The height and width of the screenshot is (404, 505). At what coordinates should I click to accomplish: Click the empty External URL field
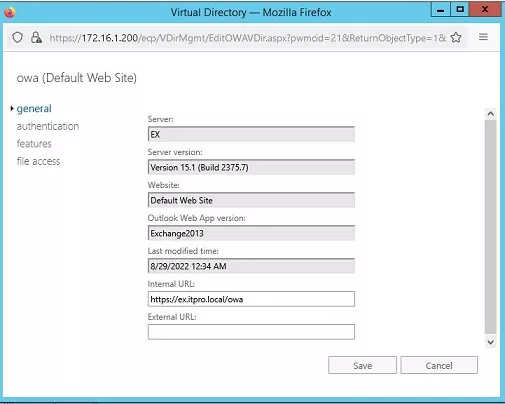pyautogui.click(x=251, y=332)
